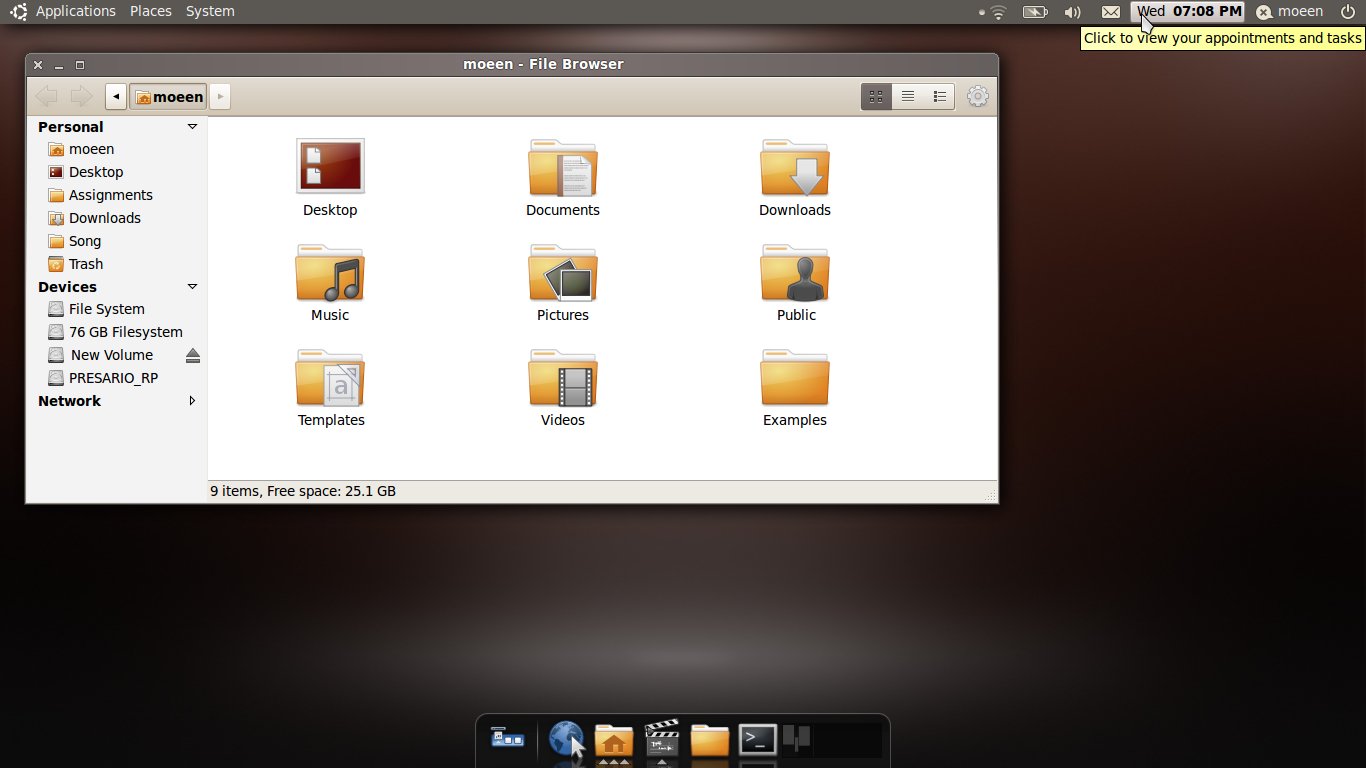Launch the clapperboard video app in dock
This screenshot has width=1366, height=768.
[662, 739]
